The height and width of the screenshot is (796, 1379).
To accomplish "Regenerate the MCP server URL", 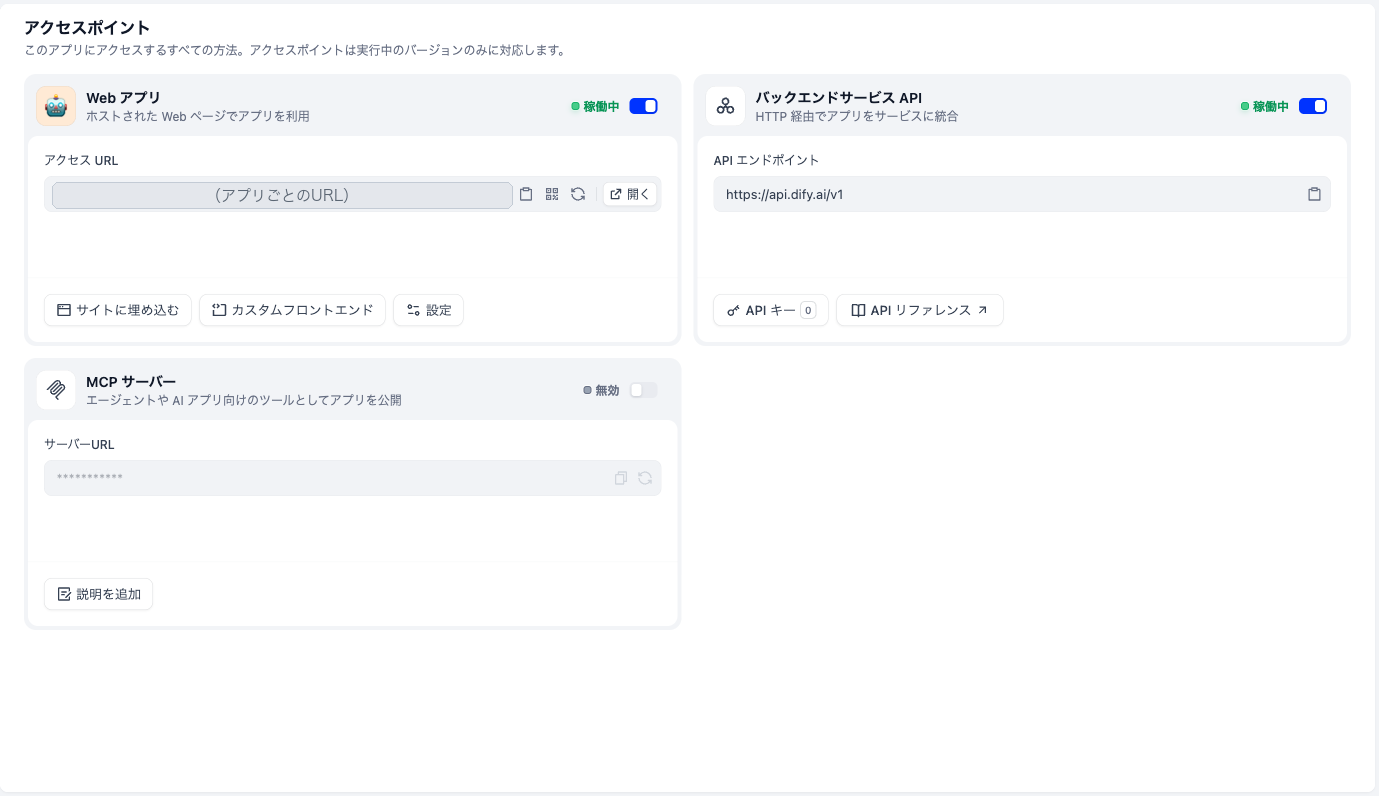I will [x=645, y=478].
